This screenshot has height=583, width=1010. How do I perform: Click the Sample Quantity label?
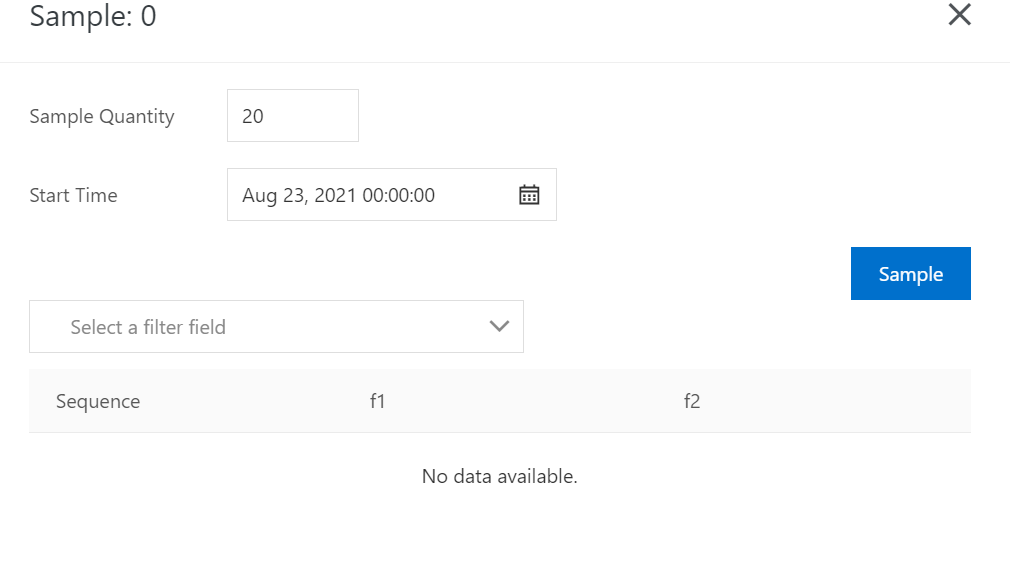pos(102,116)
